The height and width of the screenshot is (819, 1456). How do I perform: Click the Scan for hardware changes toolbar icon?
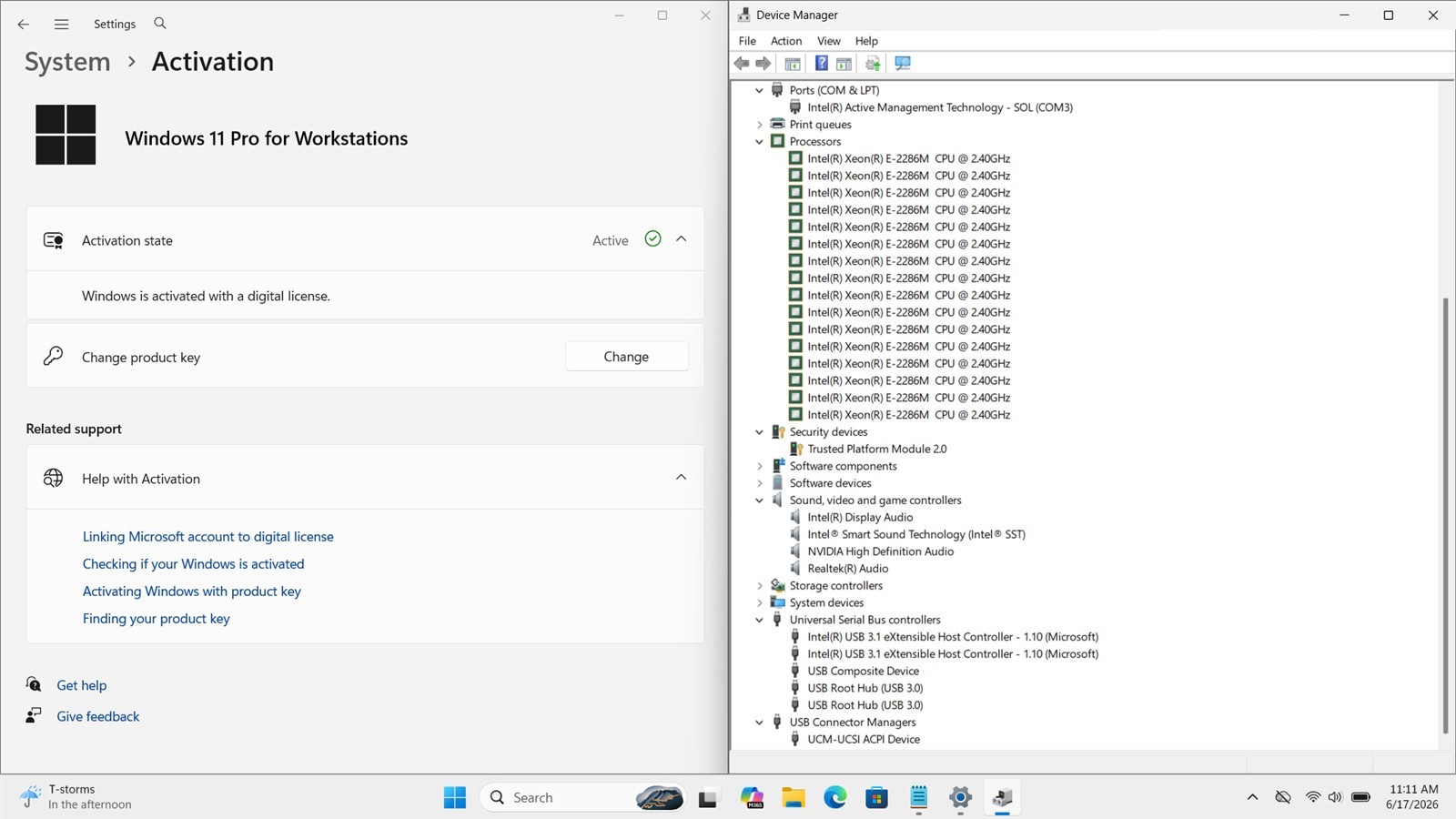click(903, 64)
